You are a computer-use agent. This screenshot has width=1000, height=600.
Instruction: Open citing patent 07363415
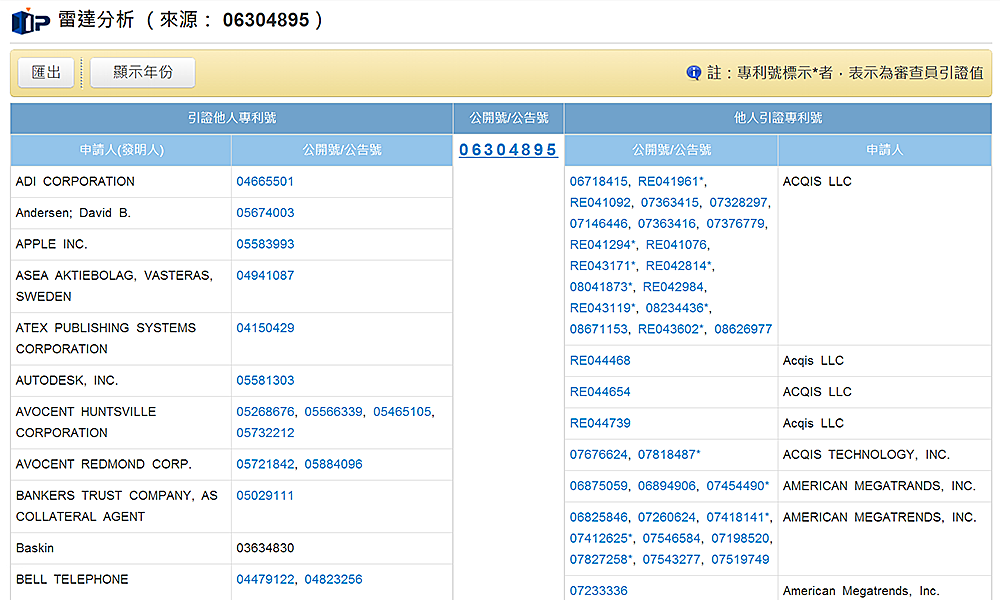pyautogui.click(x=670, y=202)
